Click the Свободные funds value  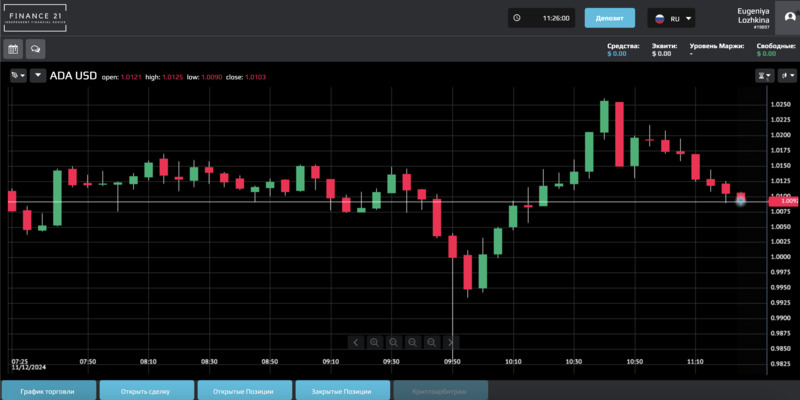click(766, 54)
